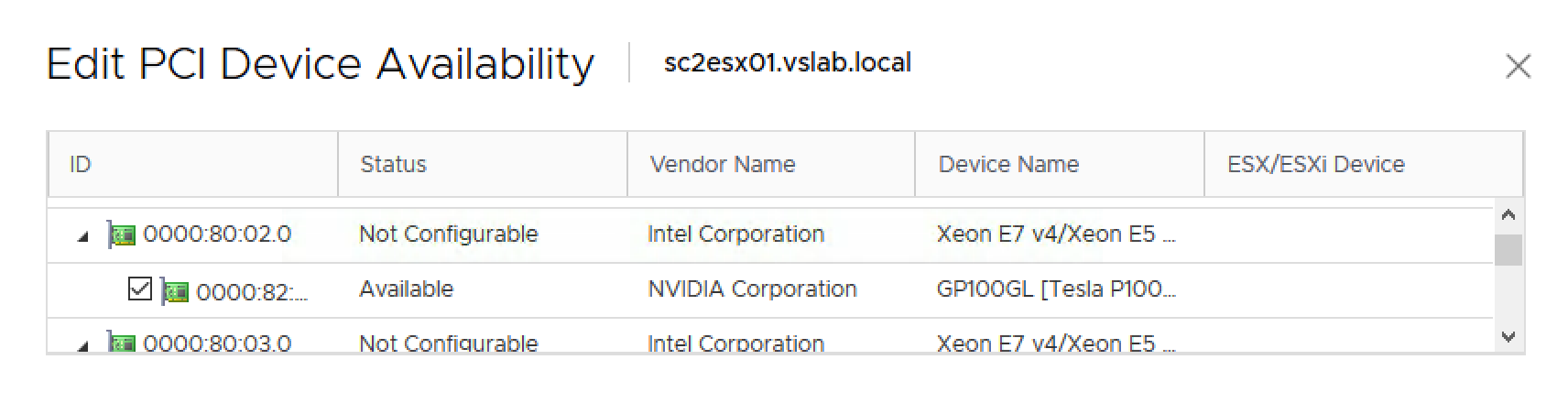Click the Available status cell
The image size is (1568, 414).
pyautogui.click(x=406, y=289)
